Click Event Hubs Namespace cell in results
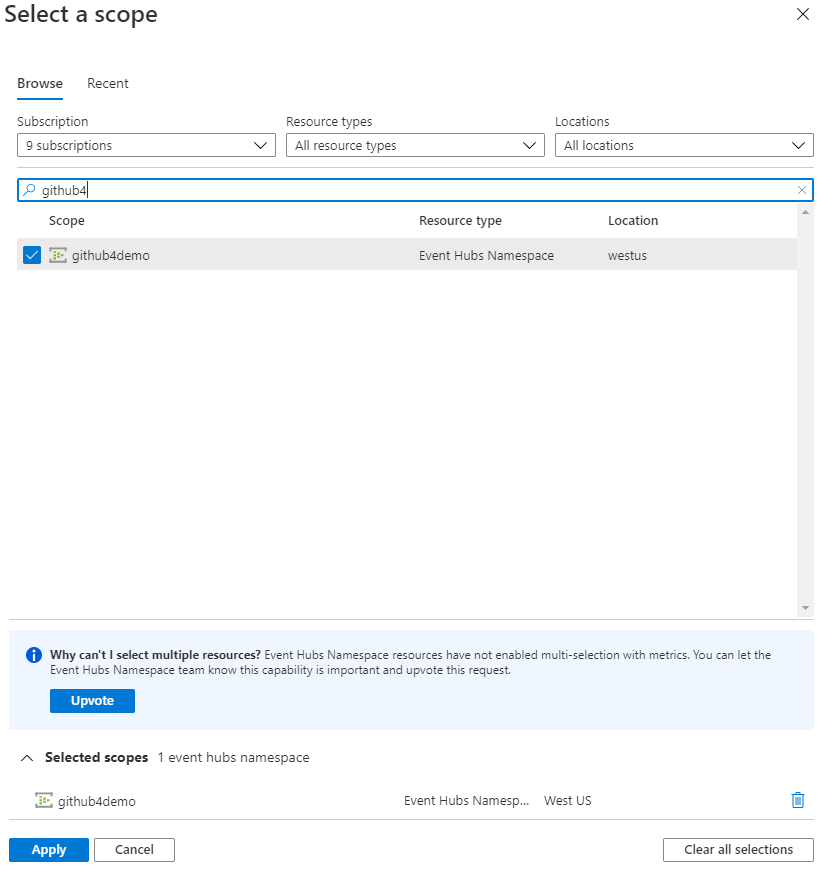Image resolution: width=827 pixels, height=876 pixels. (487, 256)
